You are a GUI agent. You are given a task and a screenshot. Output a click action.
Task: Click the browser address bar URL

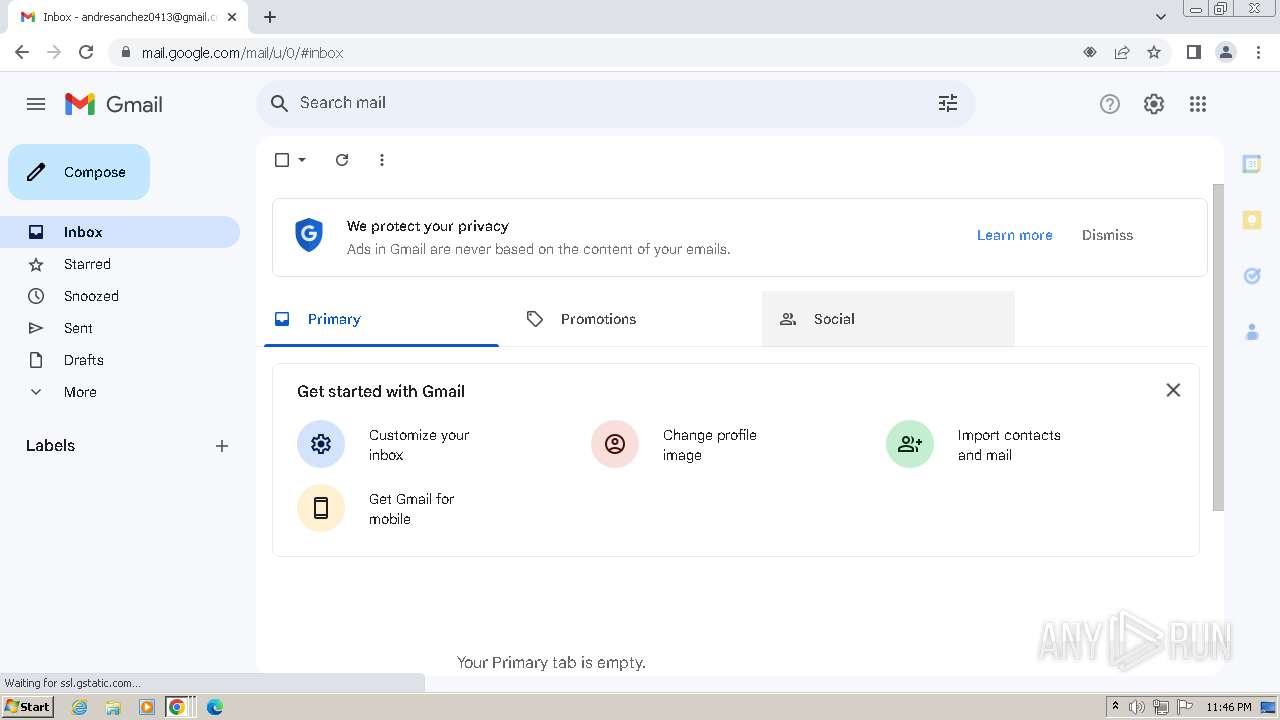242,52
